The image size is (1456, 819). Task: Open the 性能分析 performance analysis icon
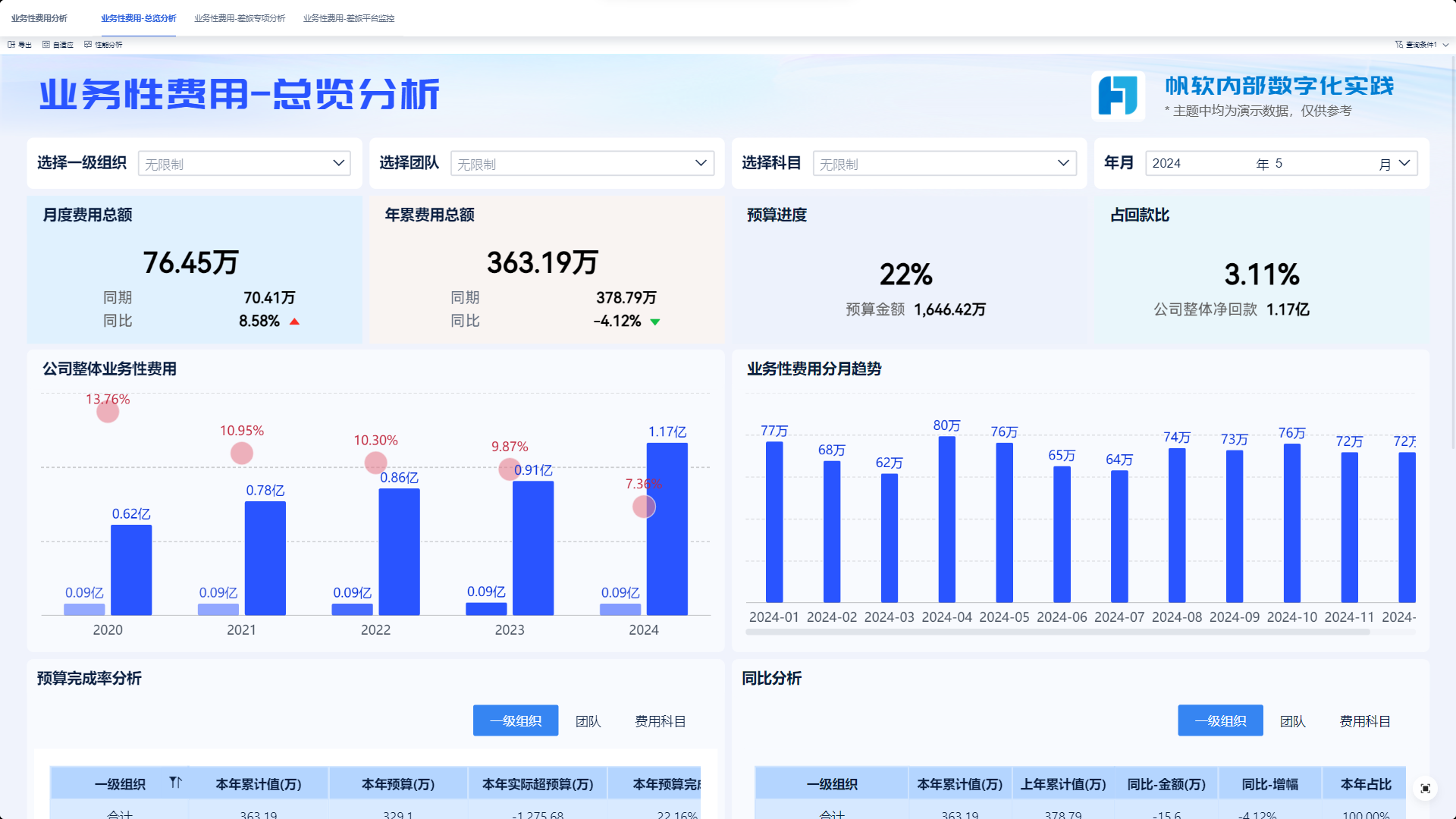point(88,45)
